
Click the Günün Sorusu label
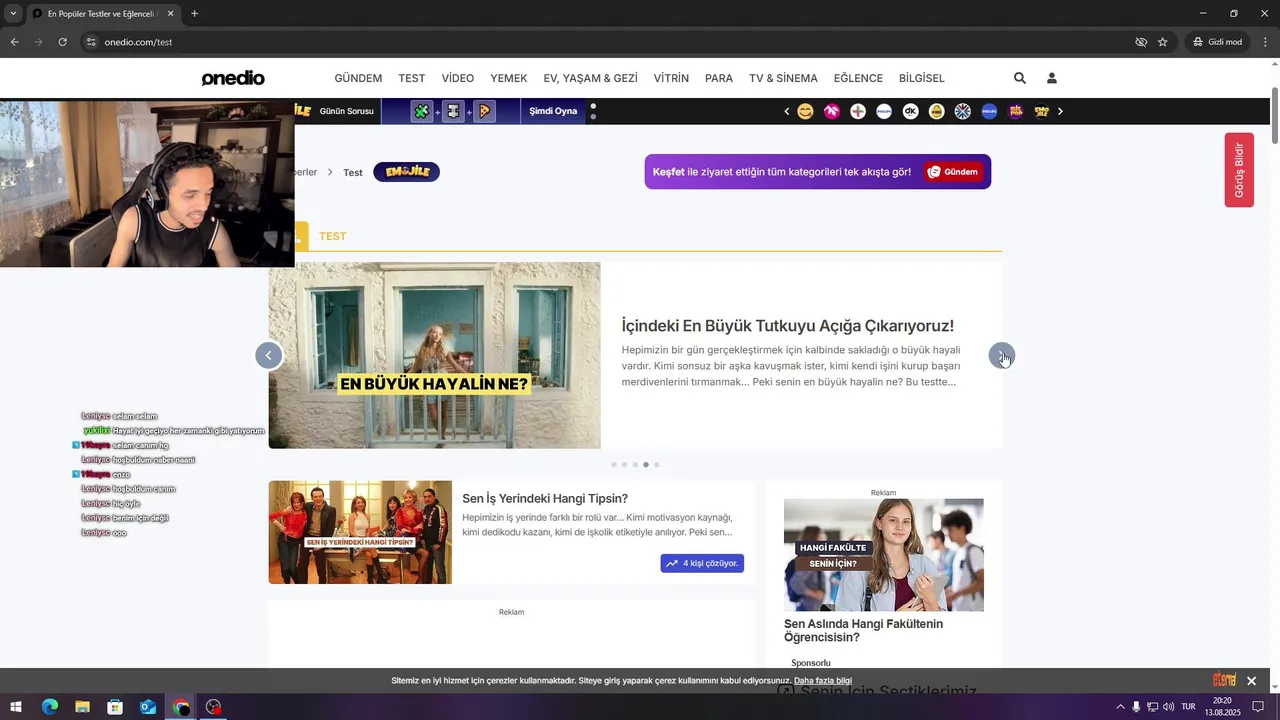pos(346,111)
